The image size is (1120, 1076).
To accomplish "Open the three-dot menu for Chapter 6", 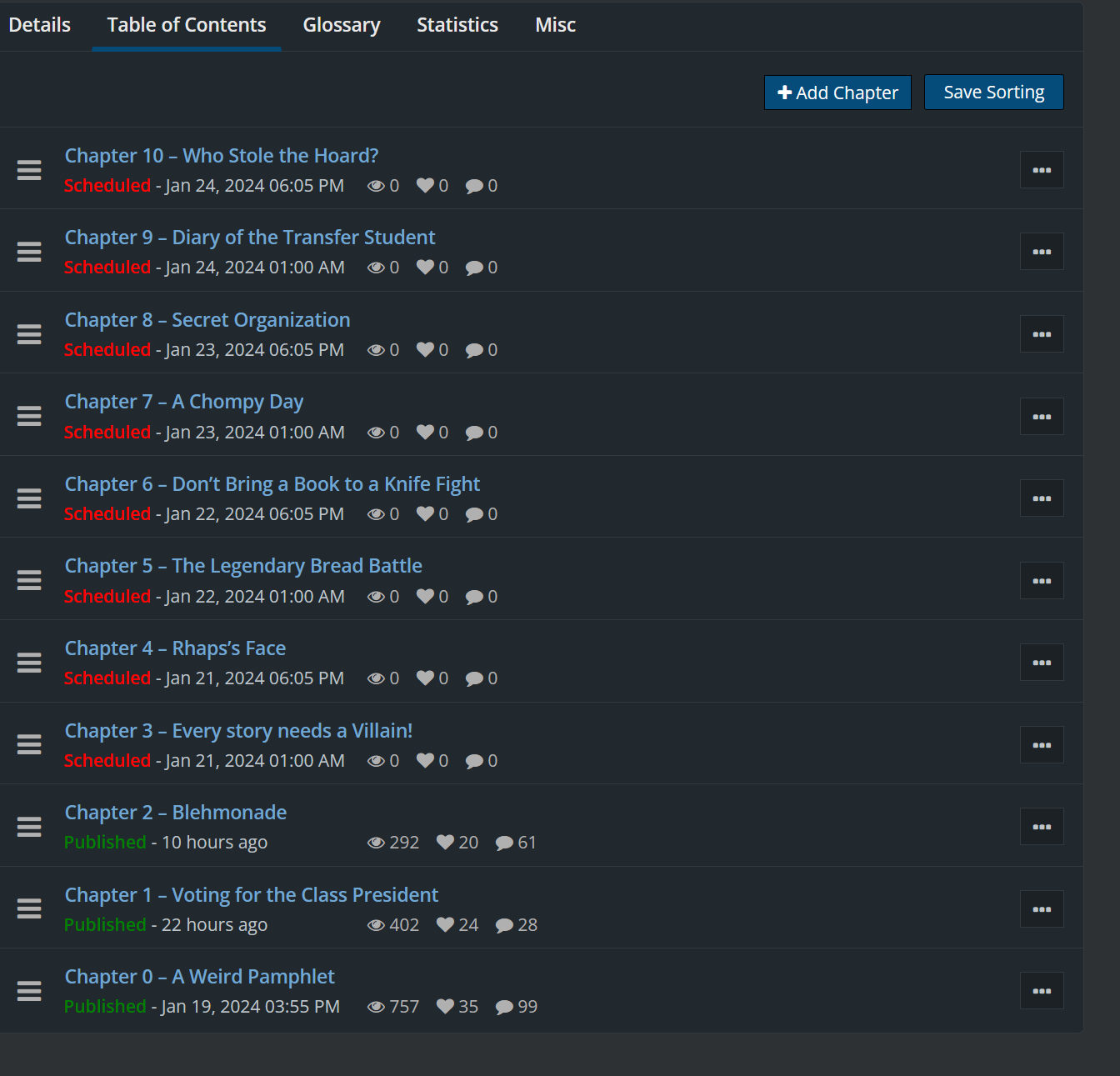I will click(1041, 498).
